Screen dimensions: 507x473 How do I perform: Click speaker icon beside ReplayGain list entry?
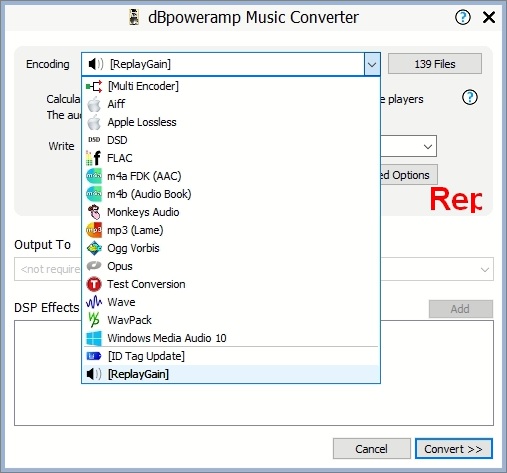94,374
